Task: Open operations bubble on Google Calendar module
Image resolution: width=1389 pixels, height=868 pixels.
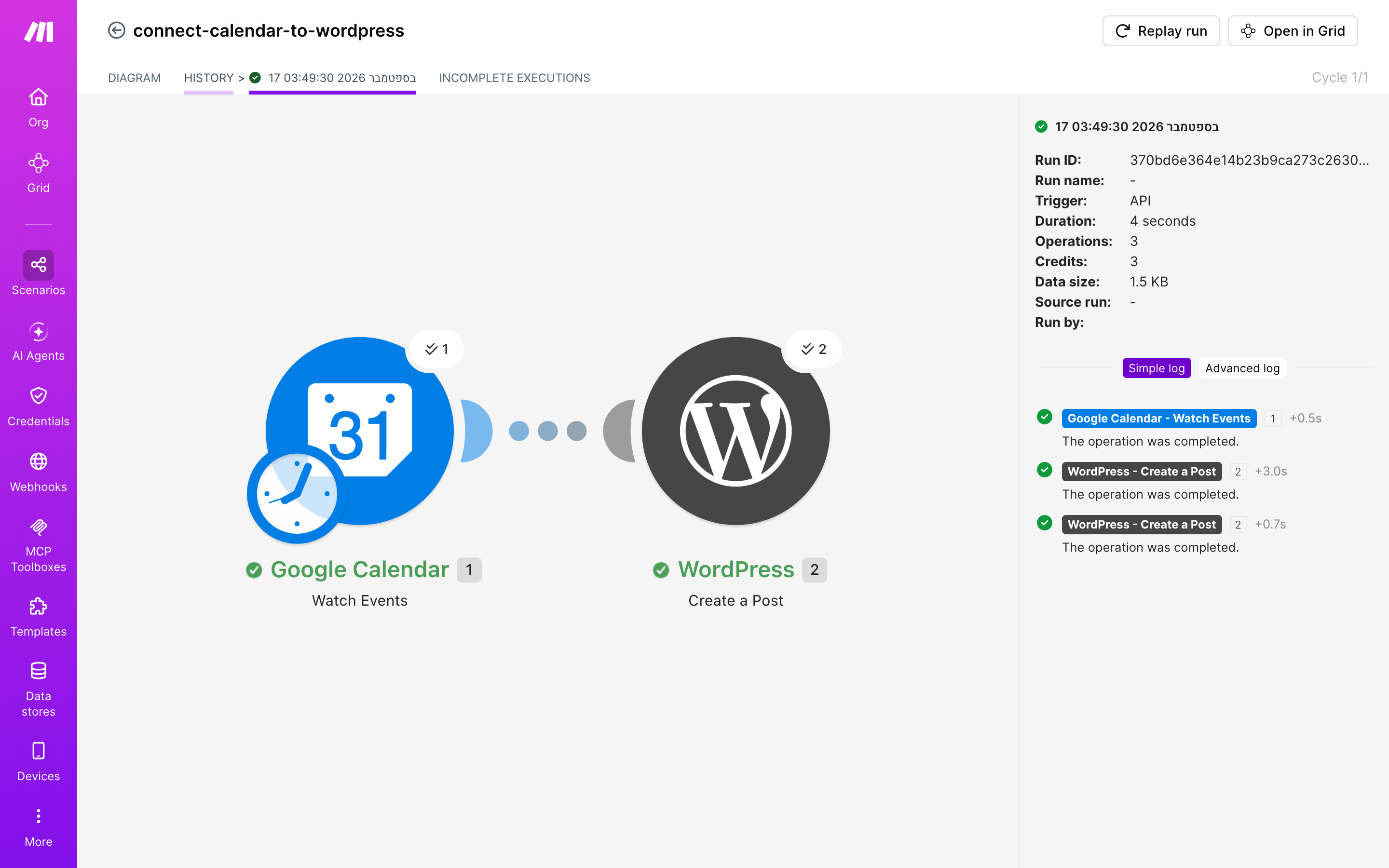Action: coord(436,349)
